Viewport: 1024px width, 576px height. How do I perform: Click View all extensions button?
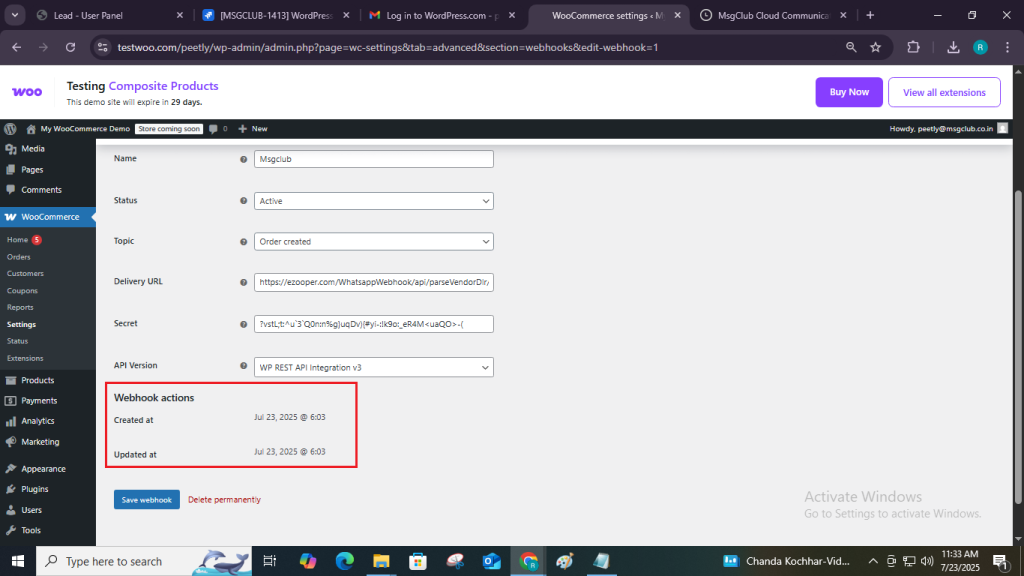pyautogui.click(x=944, y=92)
